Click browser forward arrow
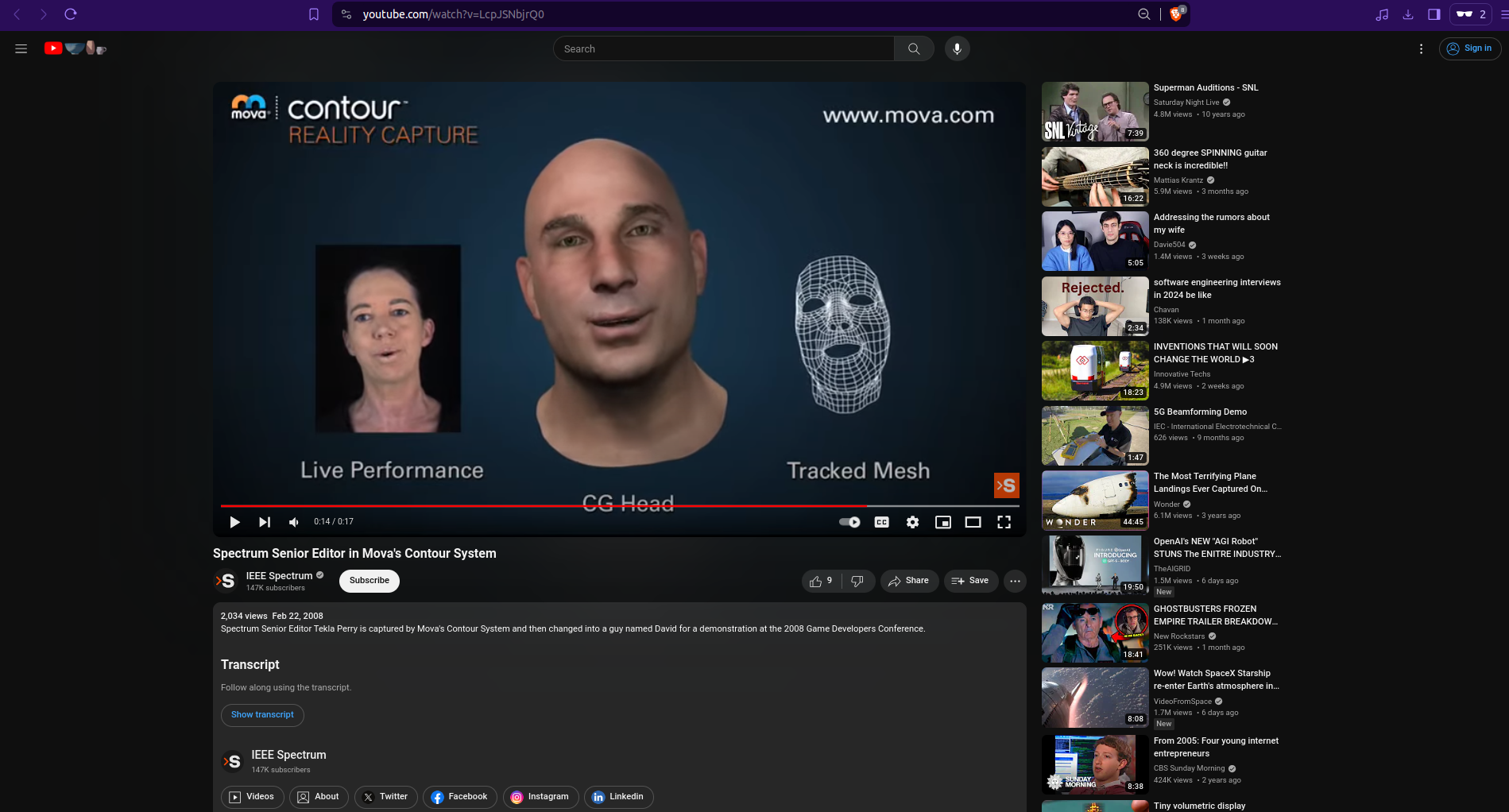This screenshot has height=812, width=1509. click(43, 14)
